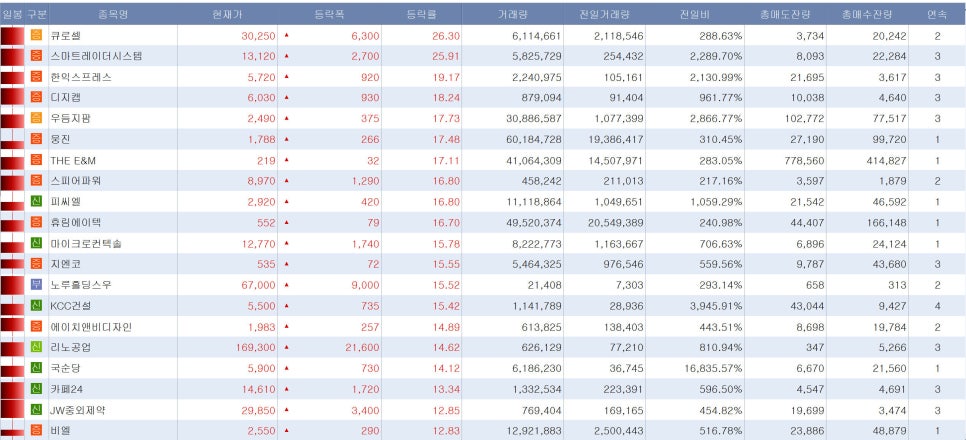
Task: Click the change rate 26.30
Action: (x=446, y=36)
